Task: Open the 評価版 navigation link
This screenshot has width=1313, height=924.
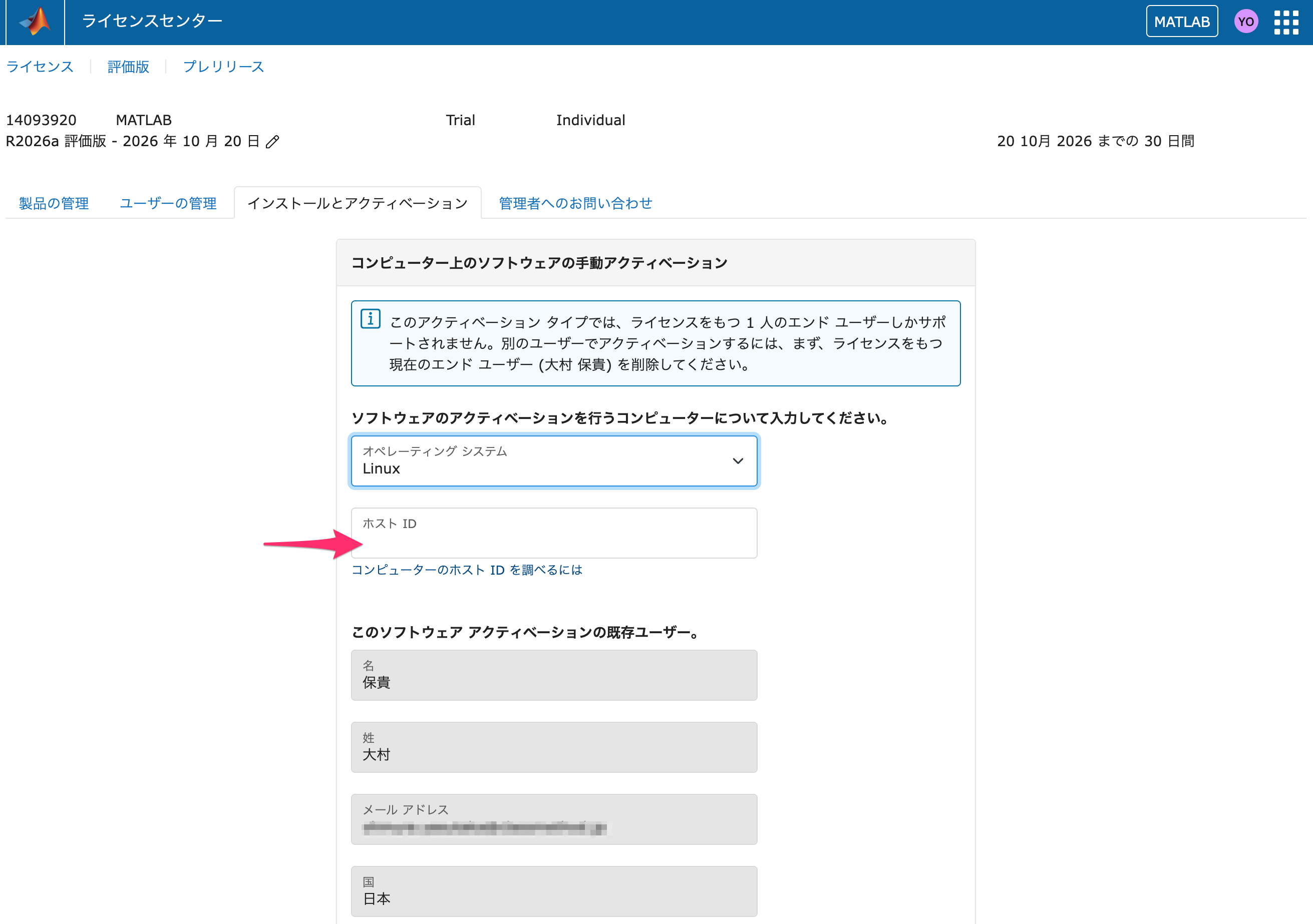Action: coord(128,67)
